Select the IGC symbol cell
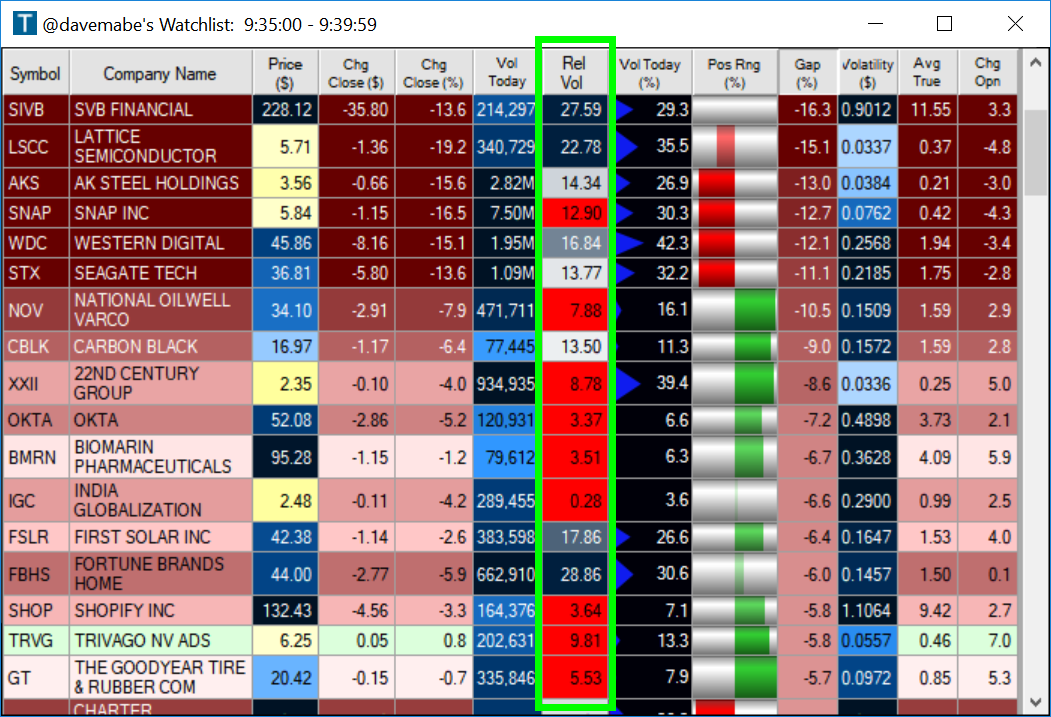This screenshot has height=717, width=1051. point(36,501)
